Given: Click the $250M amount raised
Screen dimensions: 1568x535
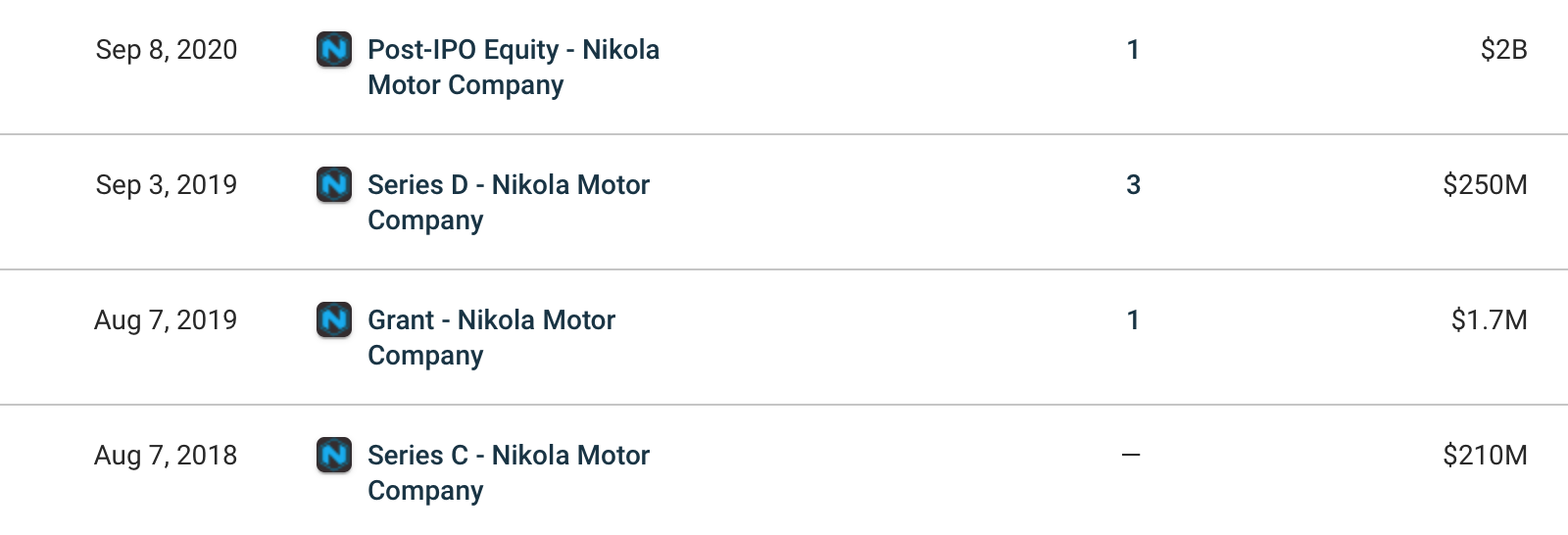Looking at the screenshot, I should coord(1485,185).
